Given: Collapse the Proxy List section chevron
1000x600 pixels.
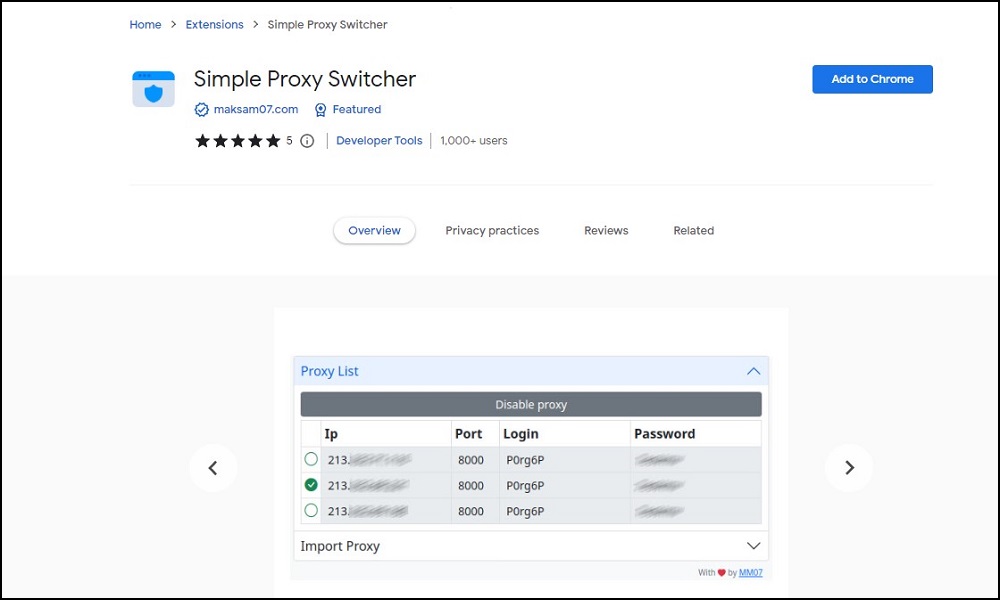Looking at the screenshot, I should tap(753, 371).
